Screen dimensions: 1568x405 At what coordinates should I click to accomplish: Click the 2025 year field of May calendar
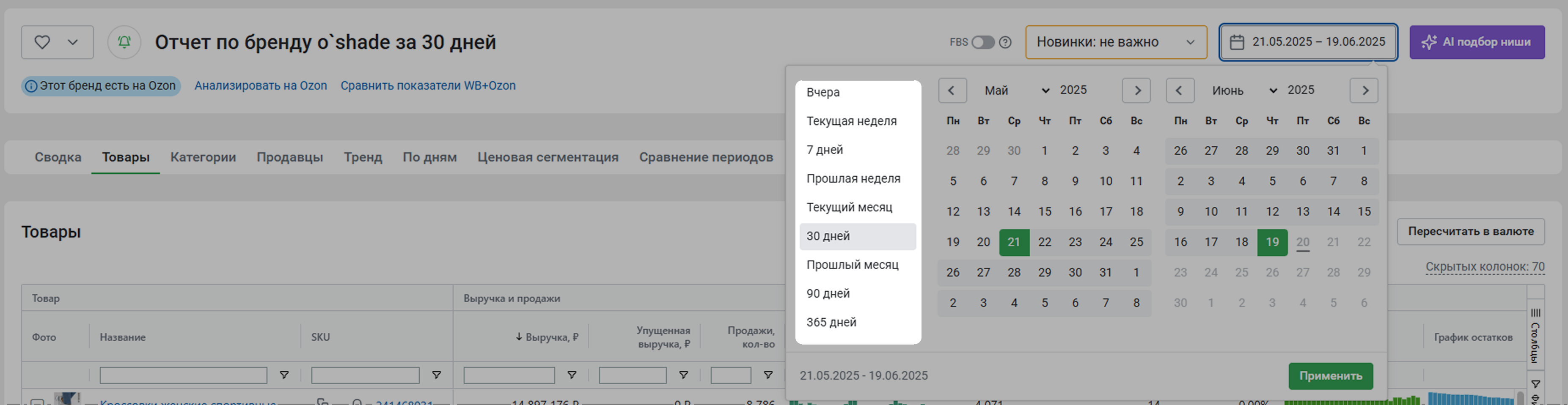(1073, 90)
